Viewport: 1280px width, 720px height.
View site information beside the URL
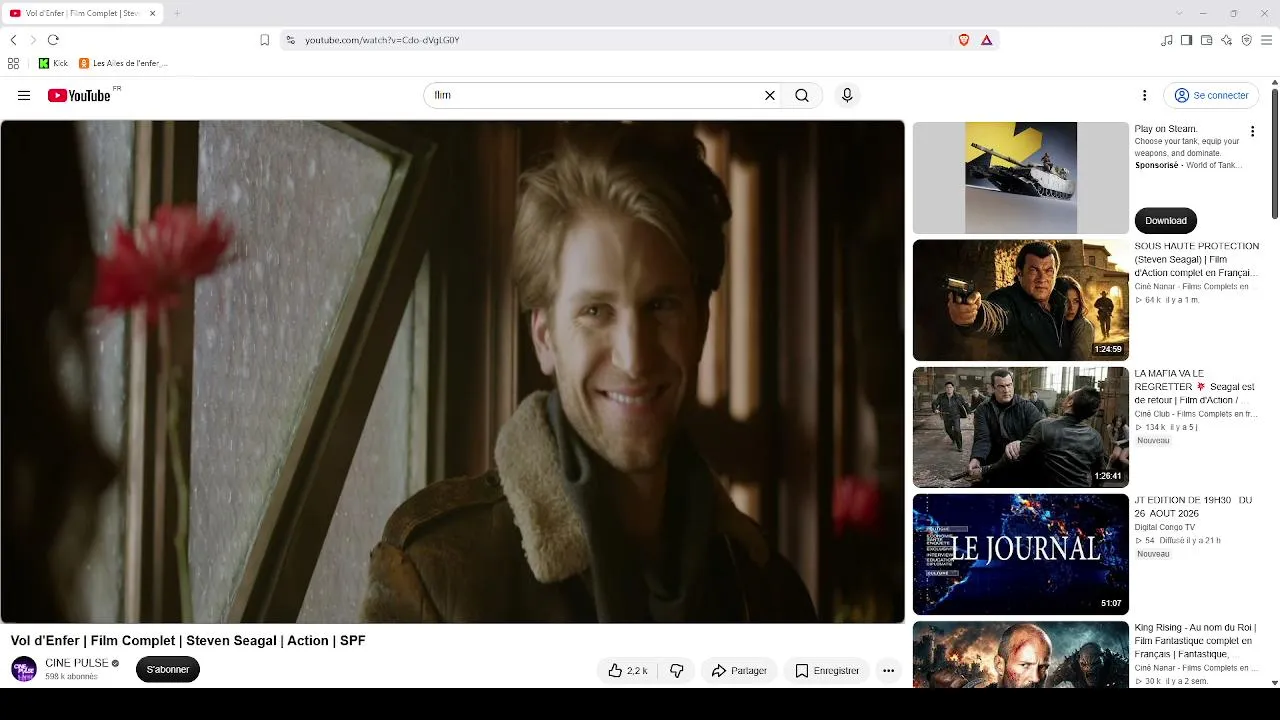290,40
